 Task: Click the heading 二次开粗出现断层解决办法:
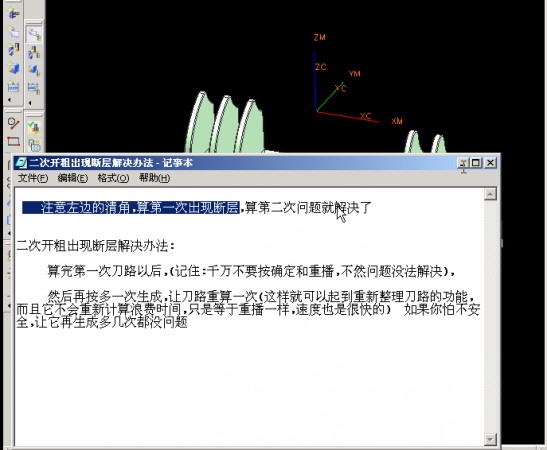click(x=96, y=246)
